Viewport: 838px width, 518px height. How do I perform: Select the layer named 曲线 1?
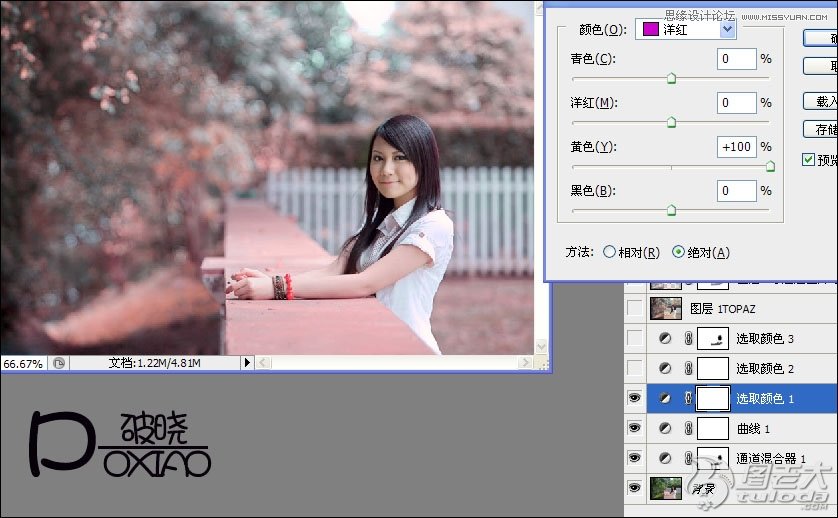pyautogui.click(x=753, y=428)
